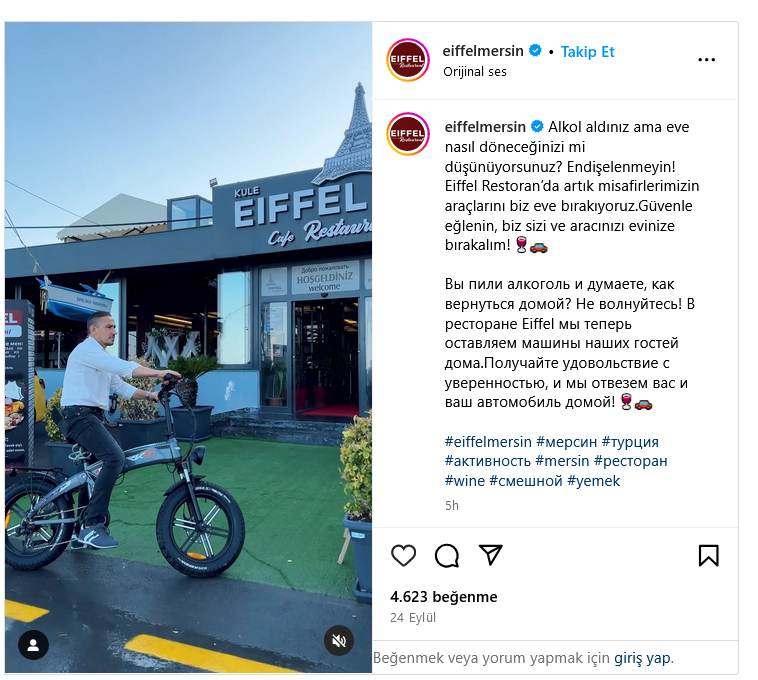The height and width of the screenshot is (680, 758).
Task: Open the #yemek hashtag
Action: click(593, 481)
